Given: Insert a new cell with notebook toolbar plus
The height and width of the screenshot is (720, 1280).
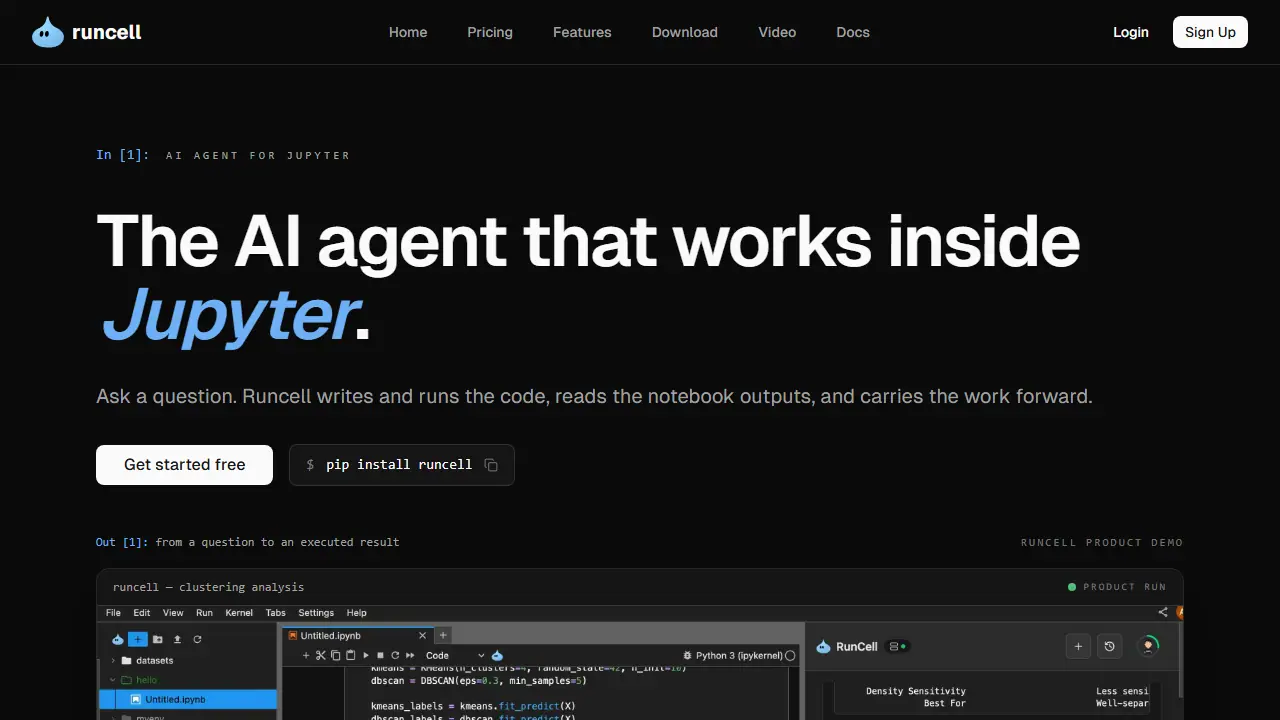Looking at the screenshot, I should (x=306, y=655).
